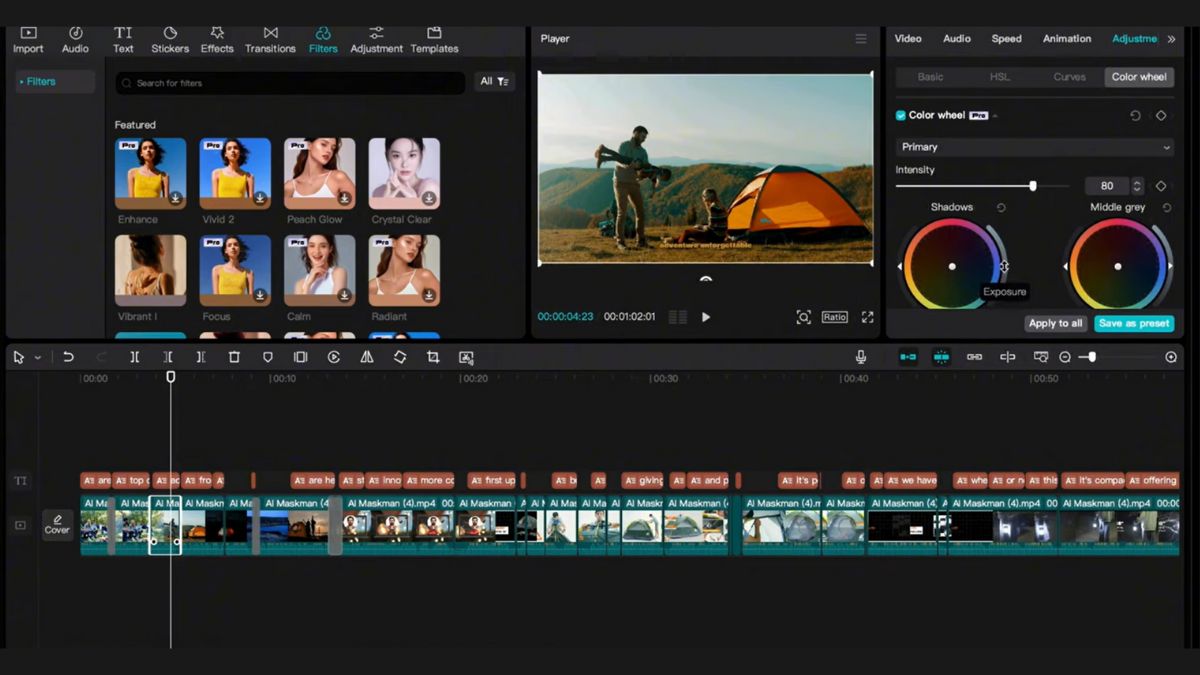Screen dimensions: 1200x675
Task: Select the Split tool in timeline toolbar
Action: pos(135,357)
